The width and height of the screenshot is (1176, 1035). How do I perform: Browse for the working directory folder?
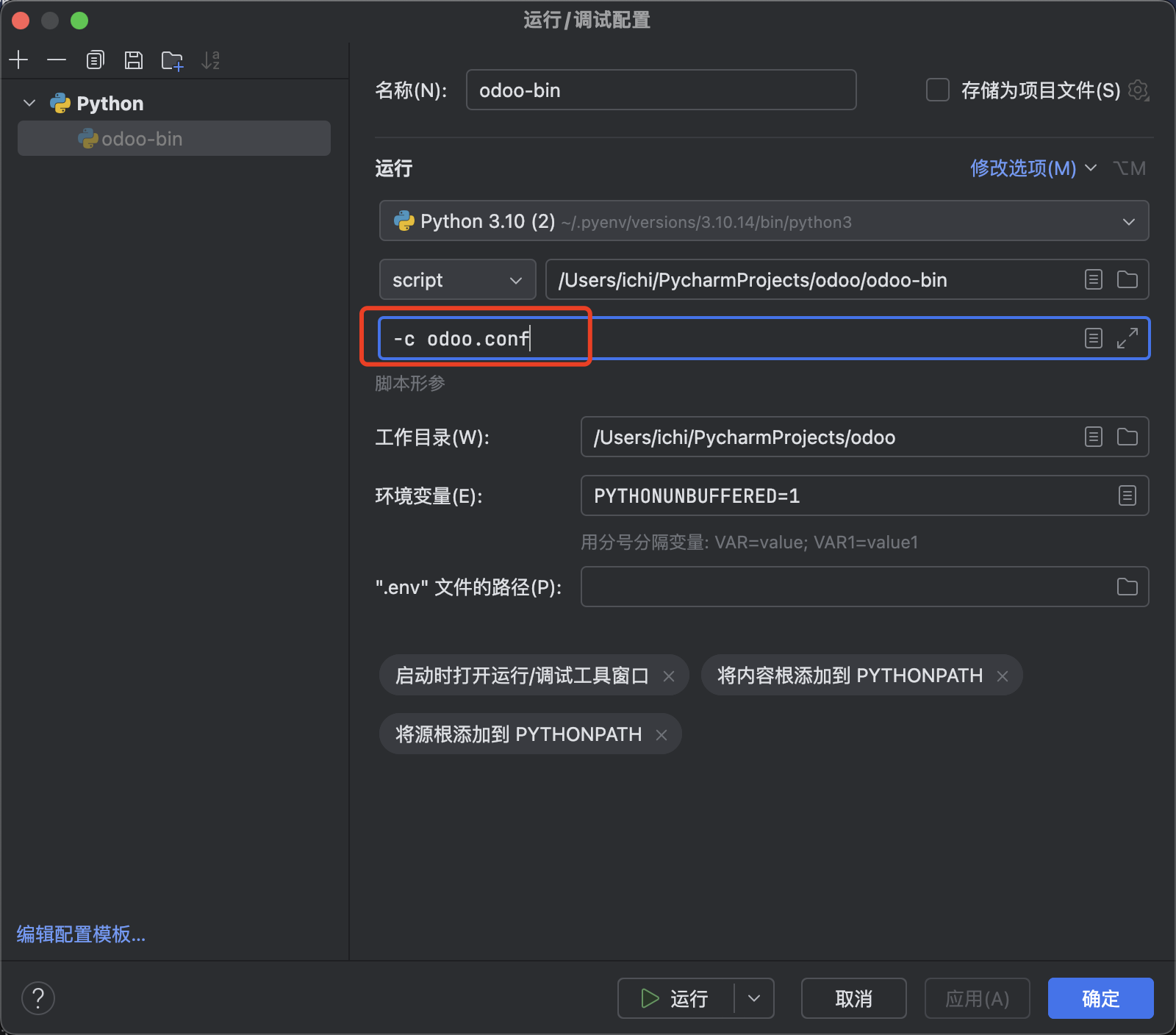(x=1127, y=437)
